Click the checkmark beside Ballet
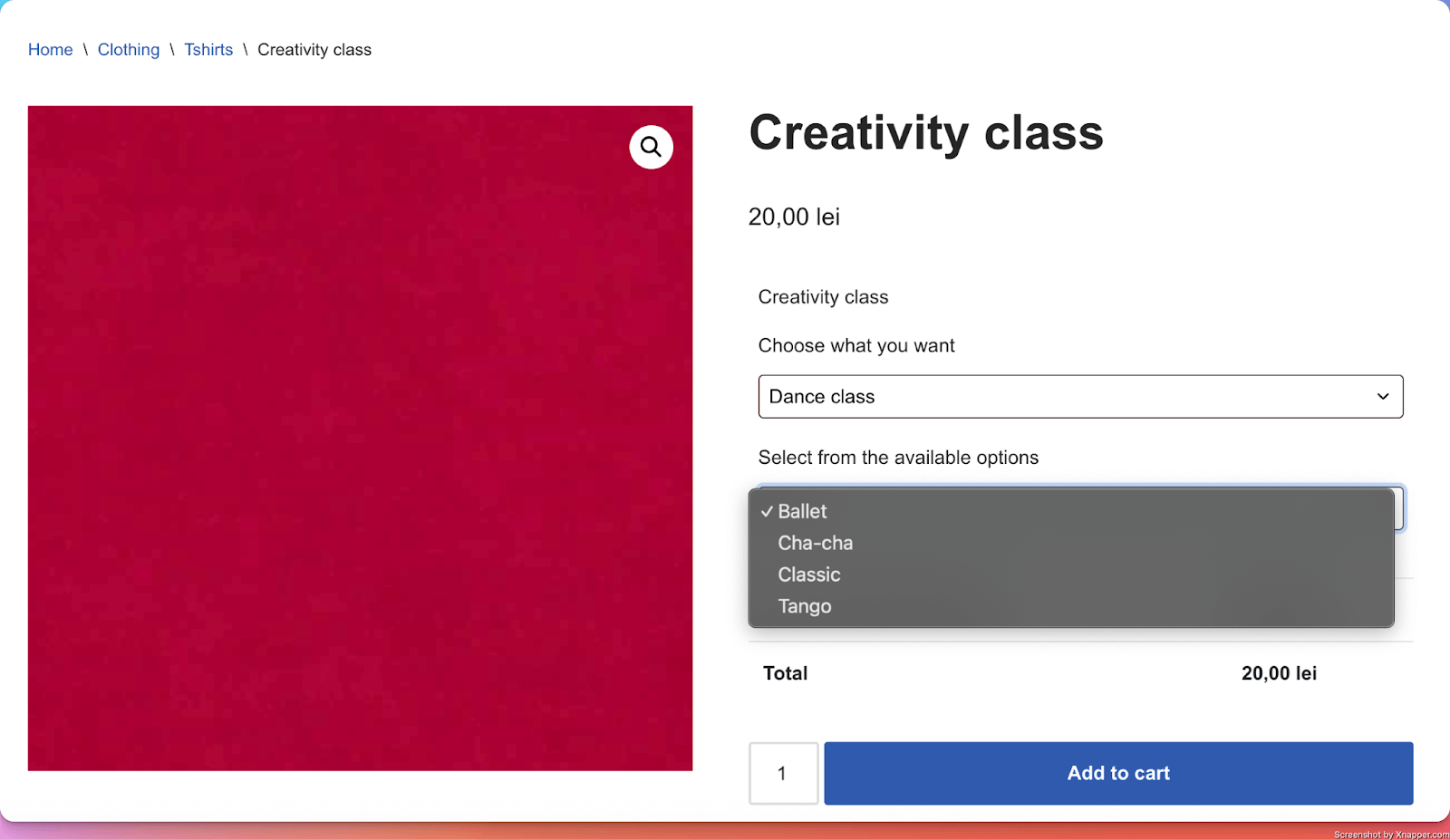 767,512
